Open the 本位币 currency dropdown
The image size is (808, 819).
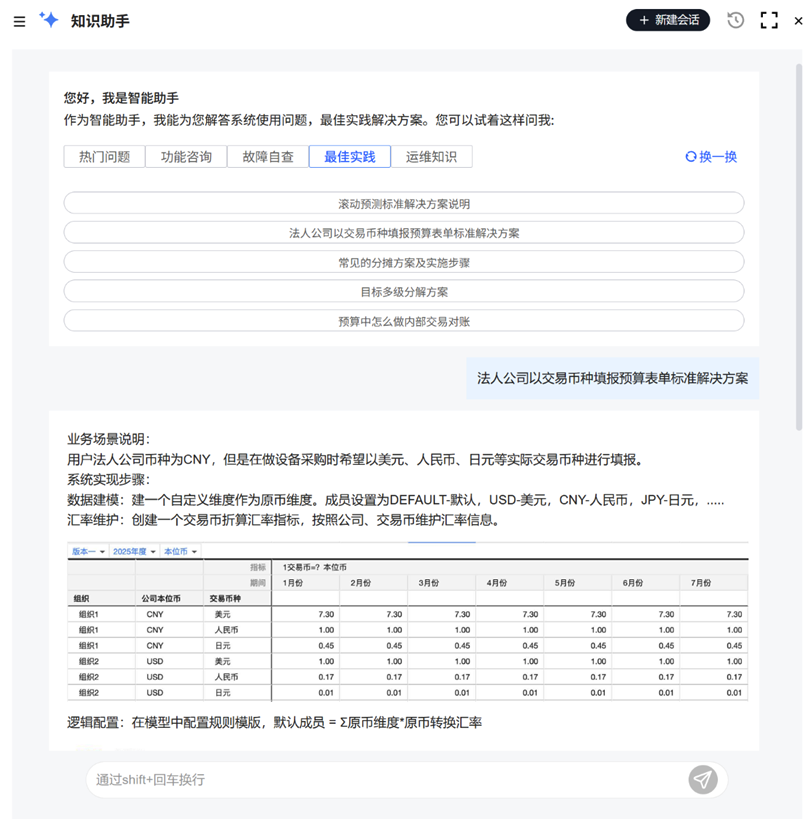pyautogui.click(x=178, y=550)
